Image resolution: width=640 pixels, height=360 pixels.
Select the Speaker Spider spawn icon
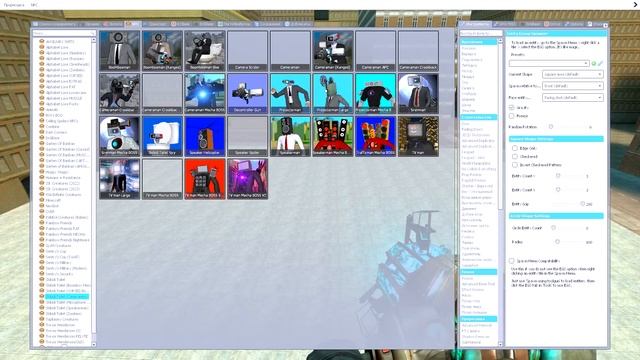248,136
